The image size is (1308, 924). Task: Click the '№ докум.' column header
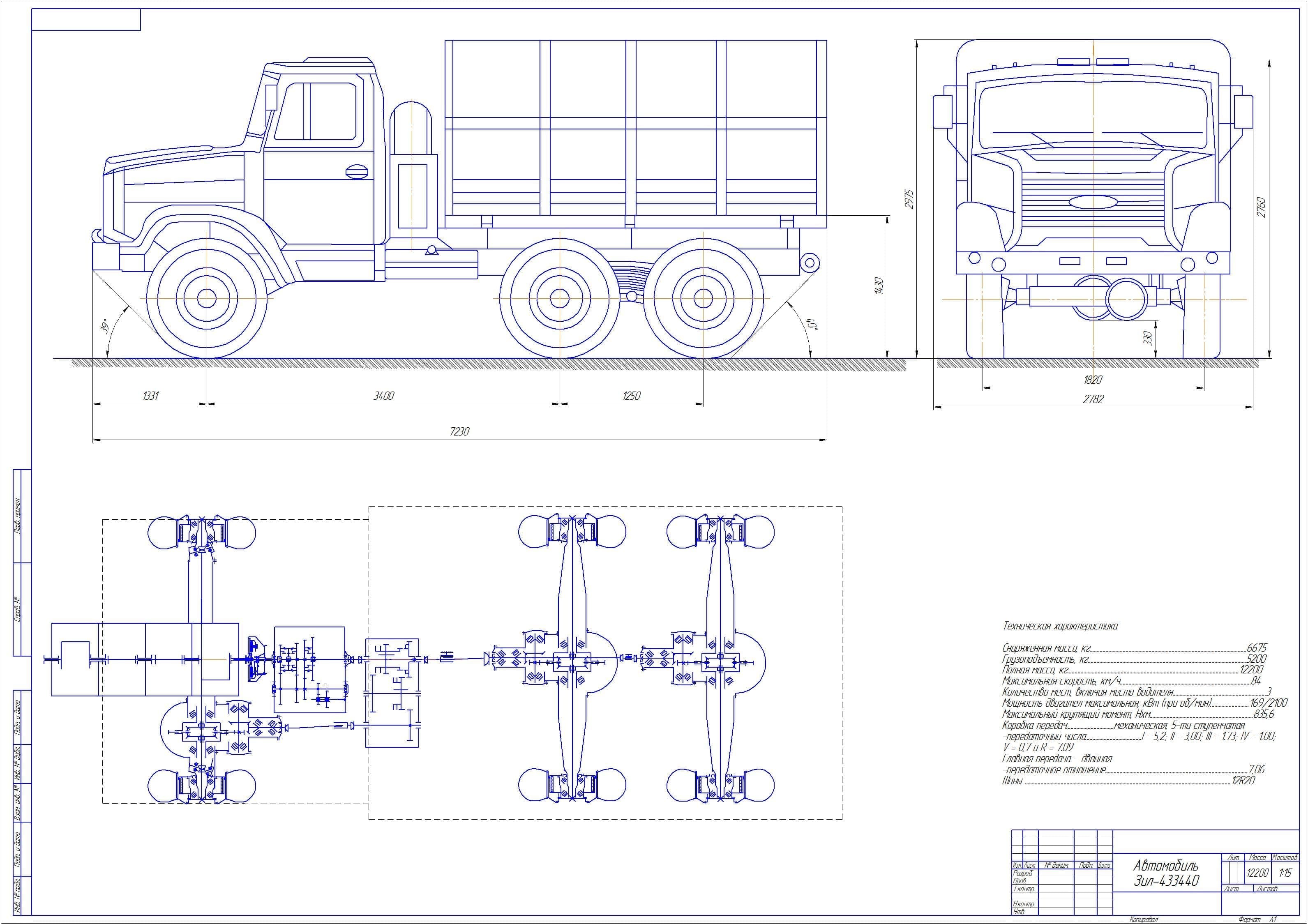1056,865
